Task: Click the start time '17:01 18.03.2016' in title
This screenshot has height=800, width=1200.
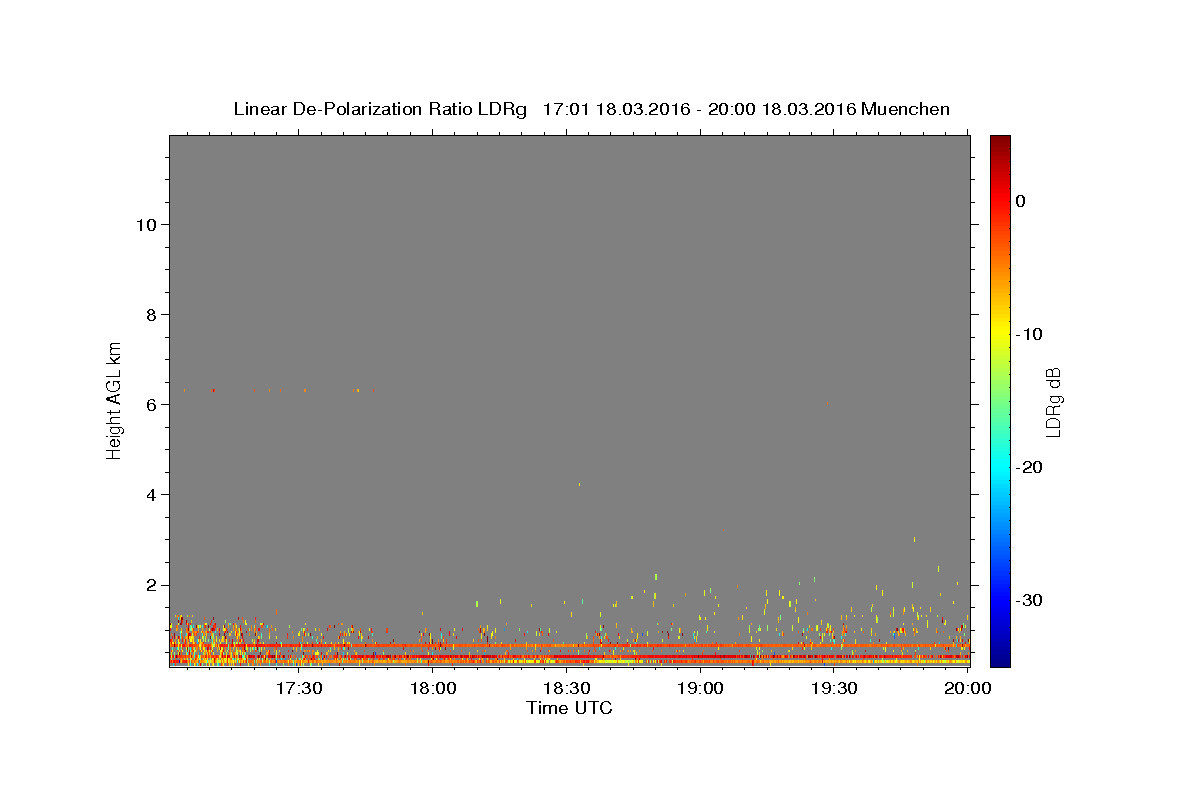Action: click(x=616, y=109)
